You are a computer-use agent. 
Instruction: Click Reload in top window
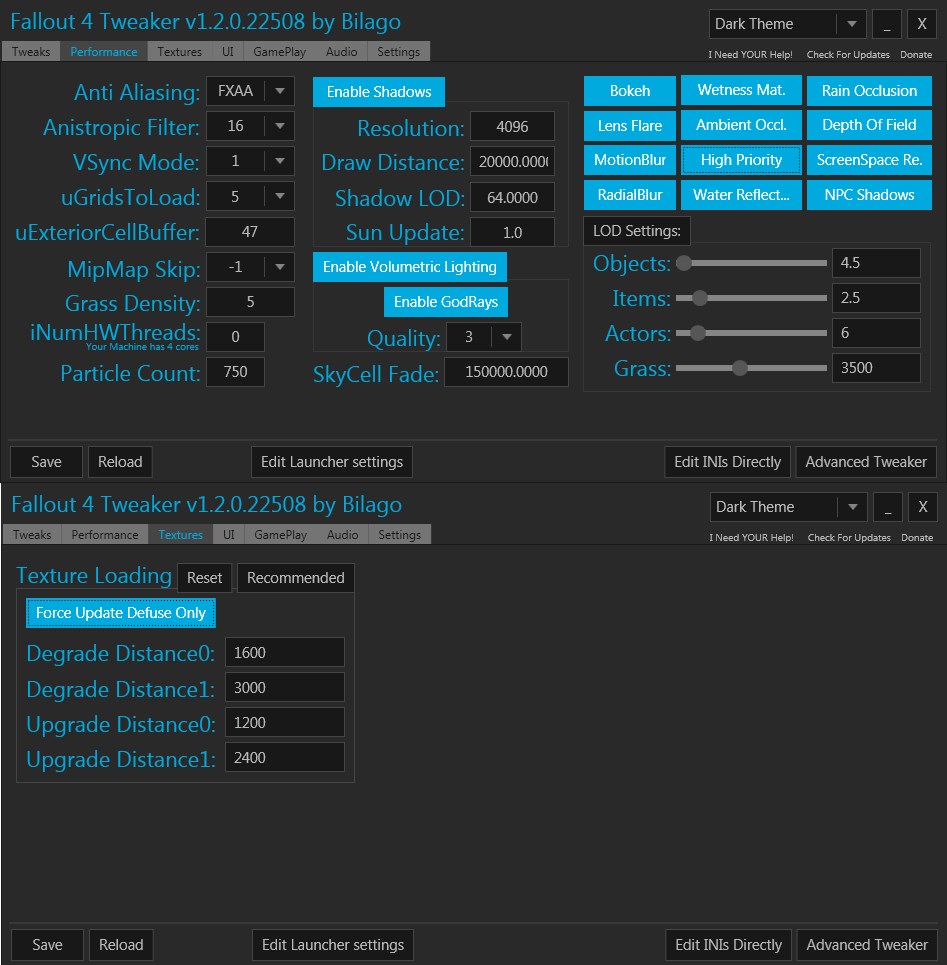tap(120, 462)
